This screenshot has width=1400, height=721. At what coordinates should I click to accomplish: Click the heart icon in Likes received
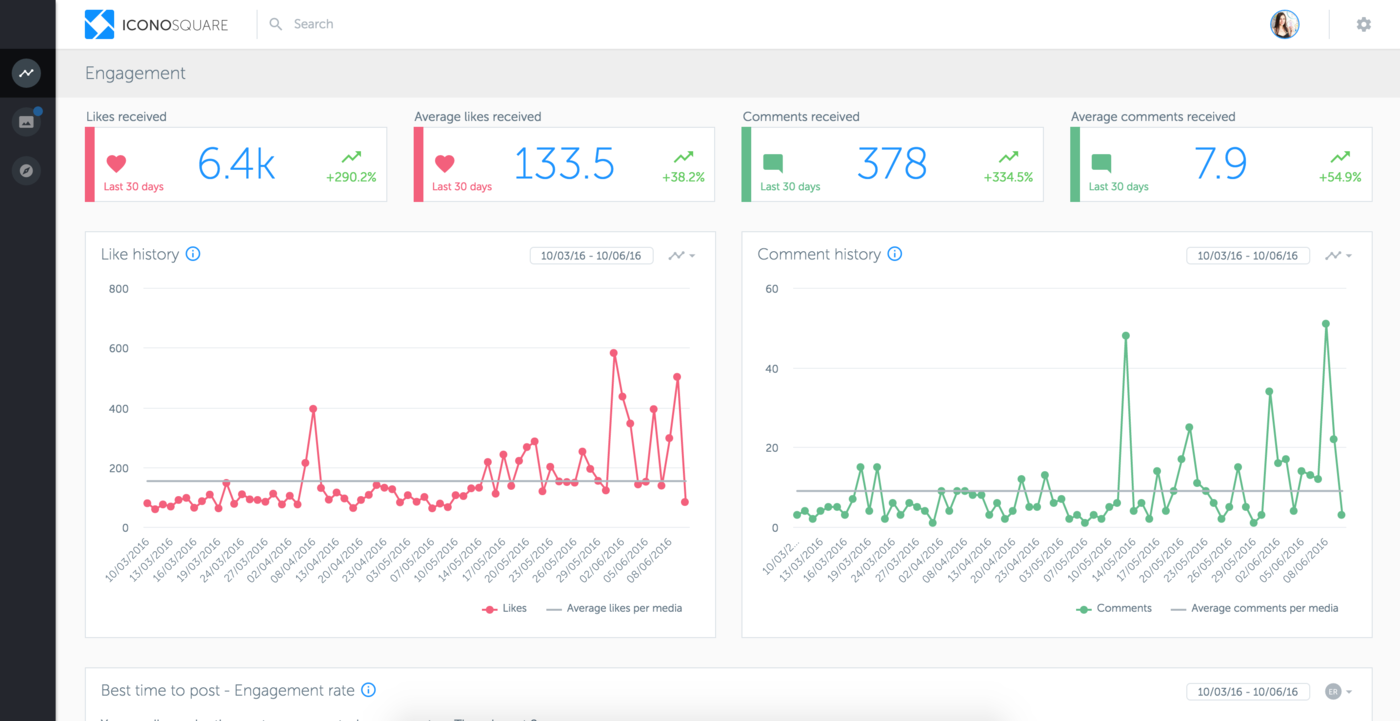117,163
